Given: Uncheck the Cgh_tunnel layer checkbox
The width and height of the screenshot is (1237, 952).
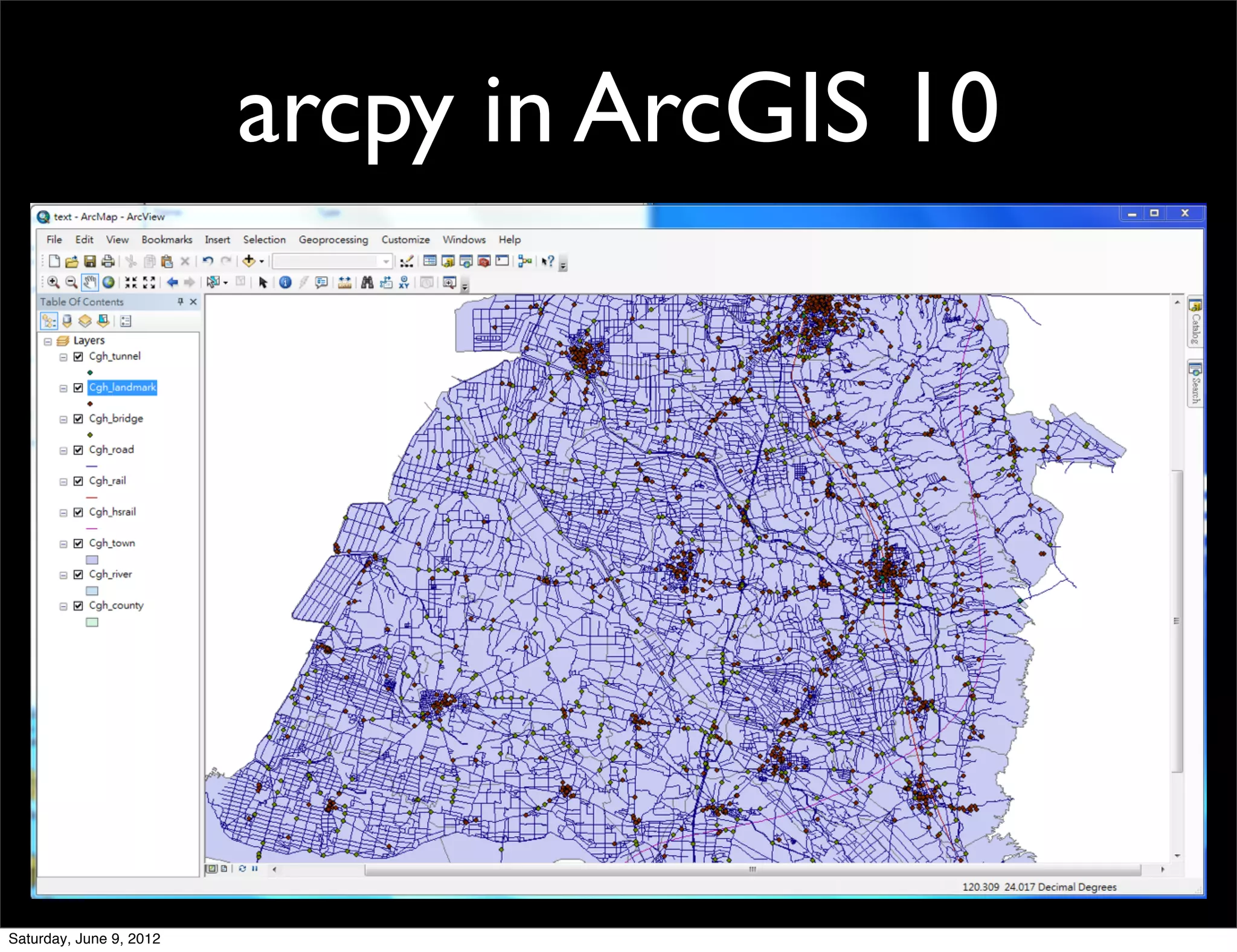Looking at the screenshot, I should (x=78, y=356).
